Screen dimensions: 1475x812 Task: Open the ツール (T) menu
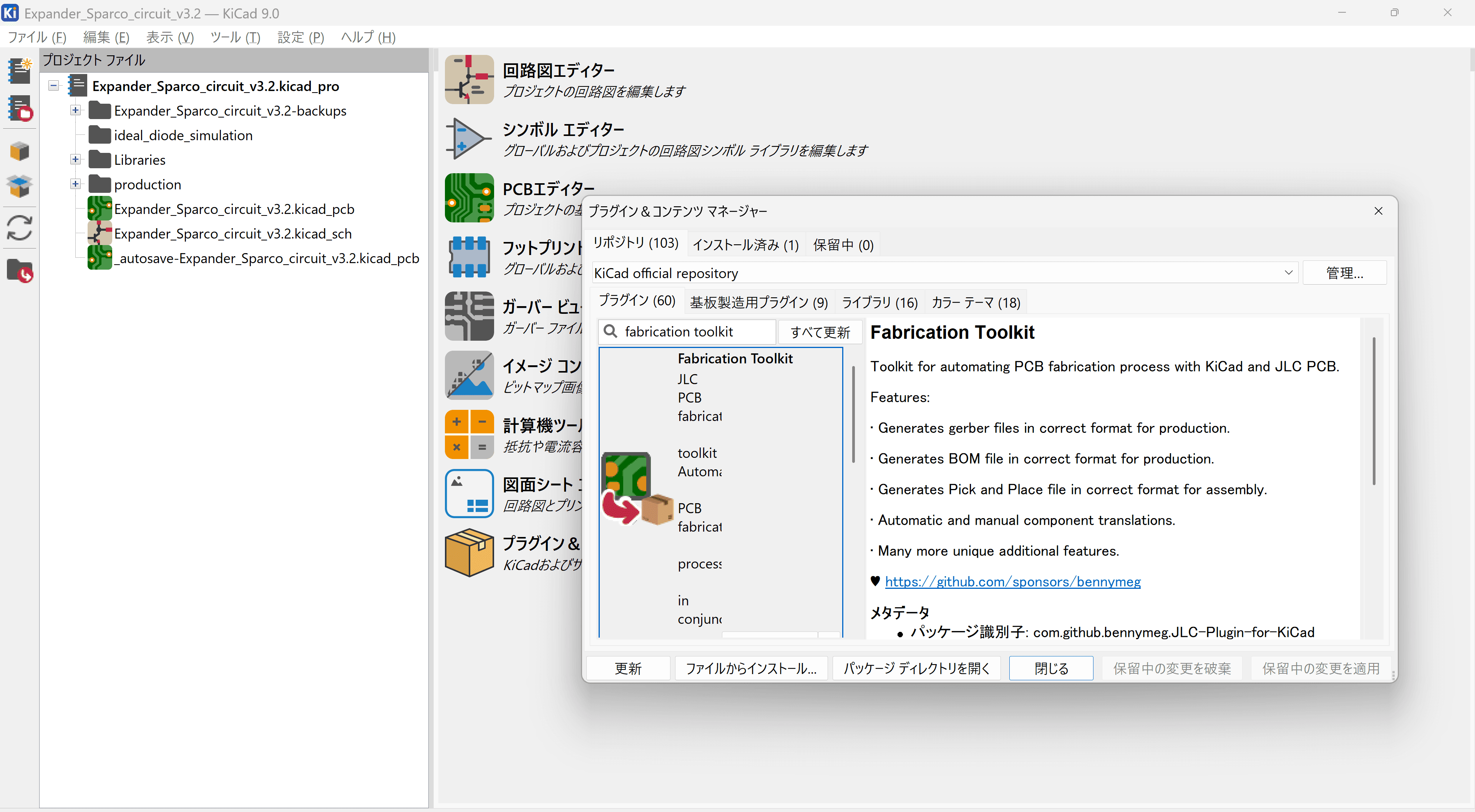pos(236,38)
